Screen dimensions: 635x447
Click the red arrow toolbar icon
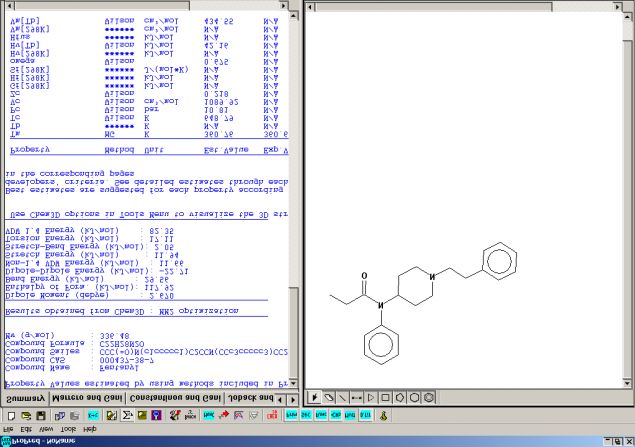(224, 415)
